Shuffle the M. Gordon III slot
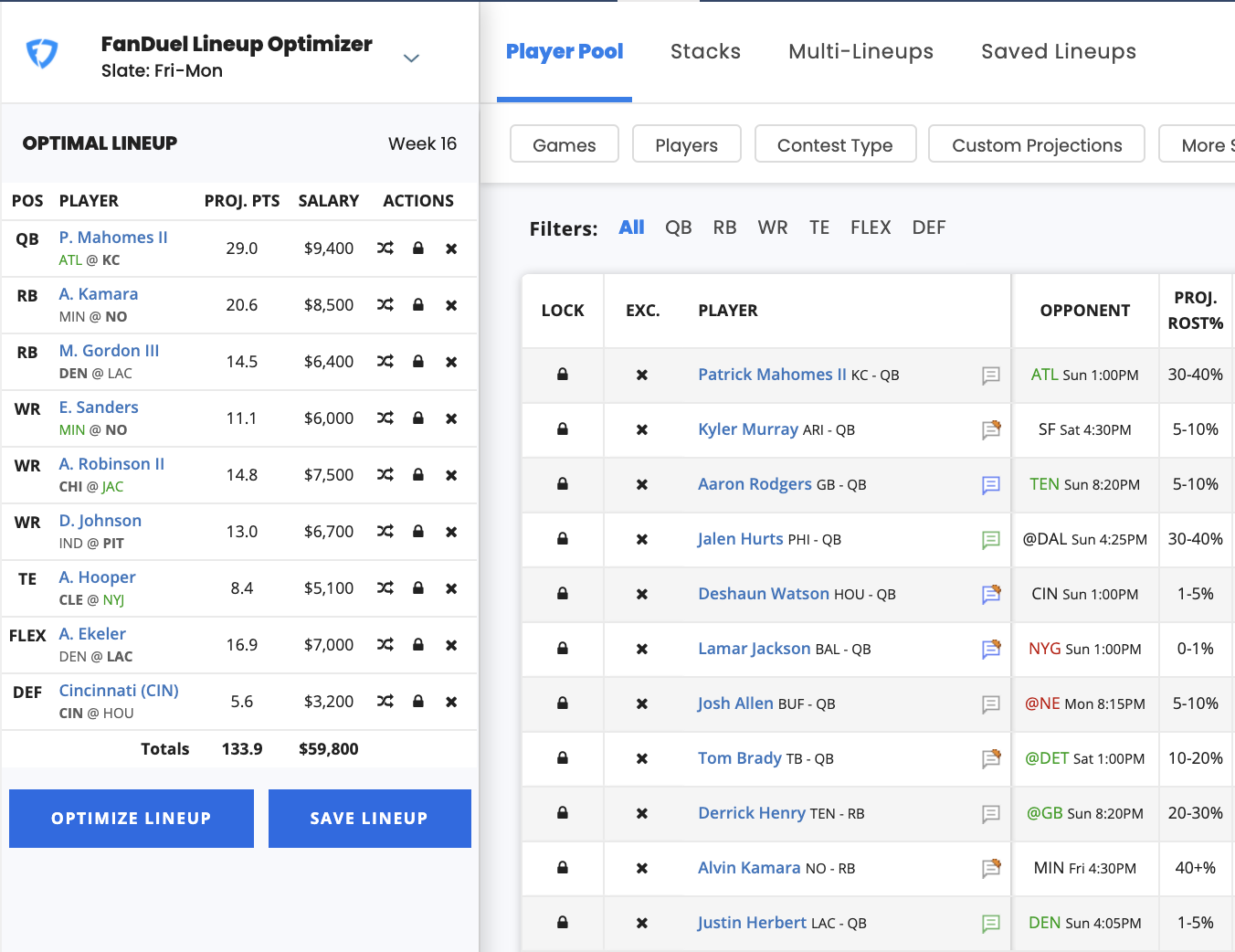 (x=385, y=361)
